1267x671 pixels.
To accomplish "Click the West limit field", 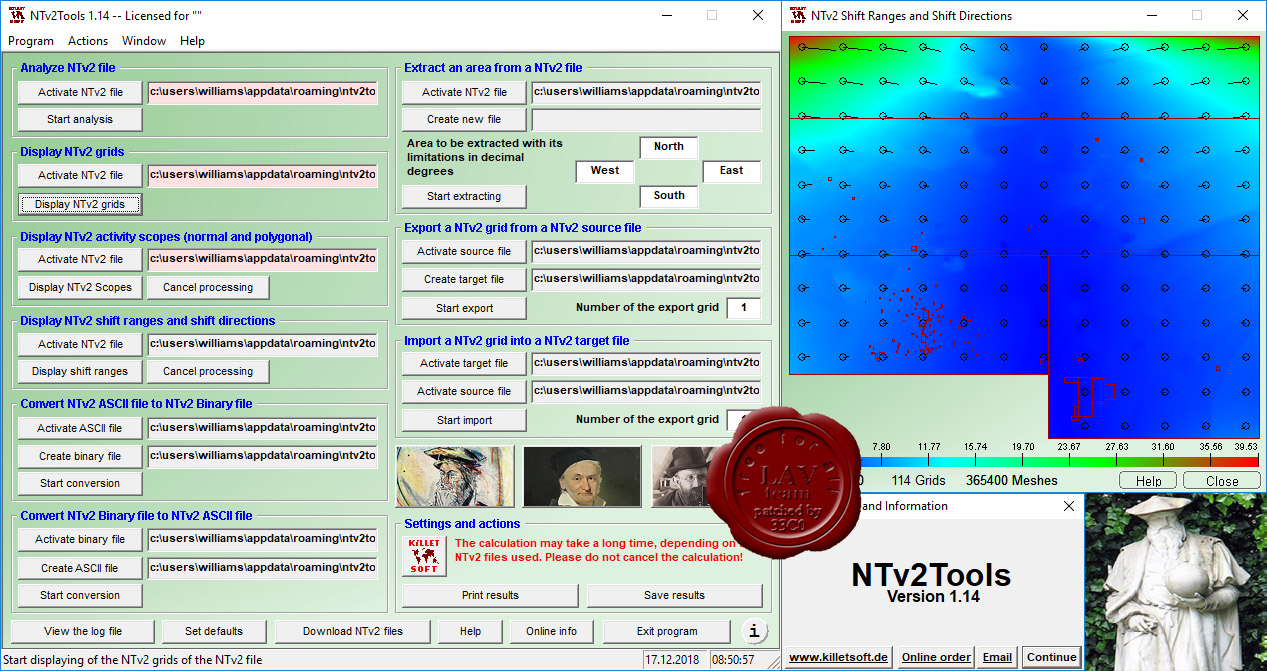I will [x=604, y=171].
